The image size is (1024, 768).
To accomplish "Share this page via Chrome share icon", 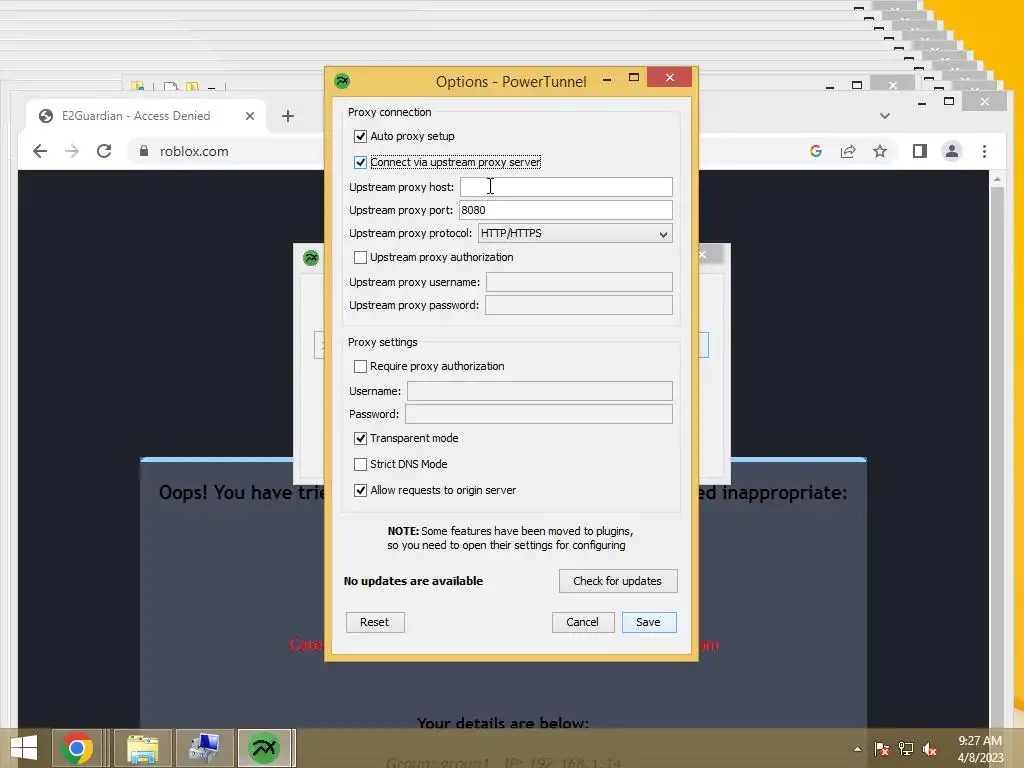I will 848,152.
